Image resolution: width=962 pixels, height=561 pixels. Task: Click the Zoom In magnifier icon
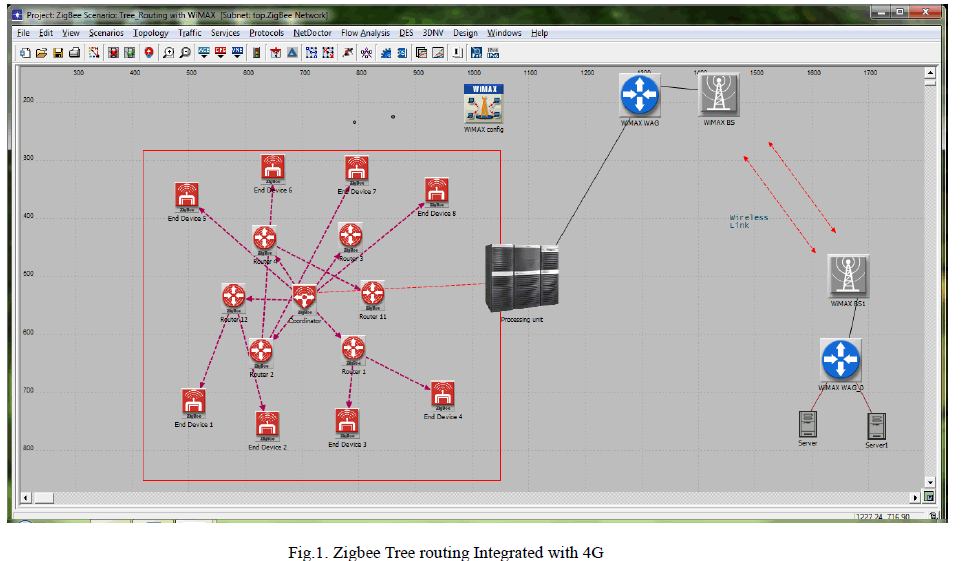click(x=168, y=52)
